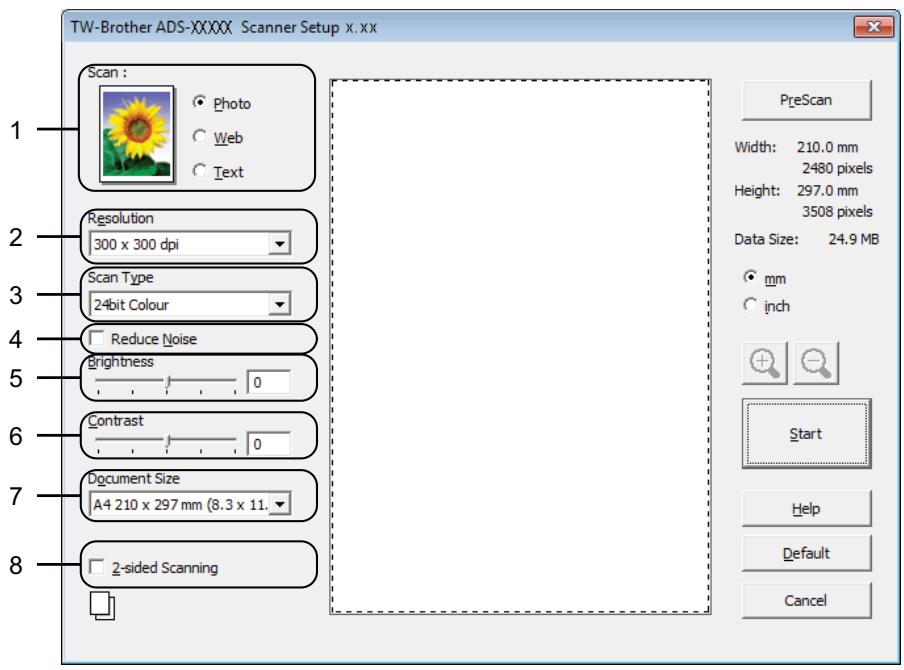Screen dimensions: 904x670
Task: Open Help for scanner setup
Action: (x=806, y=508)
